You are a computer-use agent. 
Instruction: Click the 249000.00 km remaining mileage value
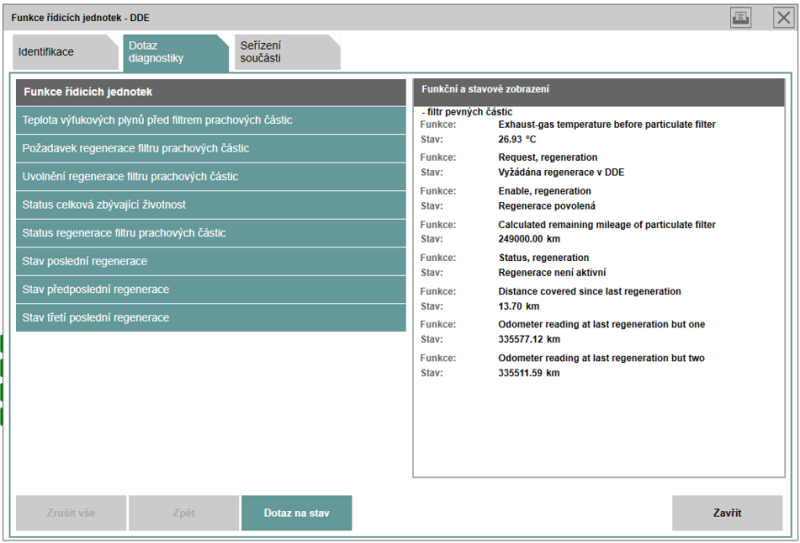[529, 239]
